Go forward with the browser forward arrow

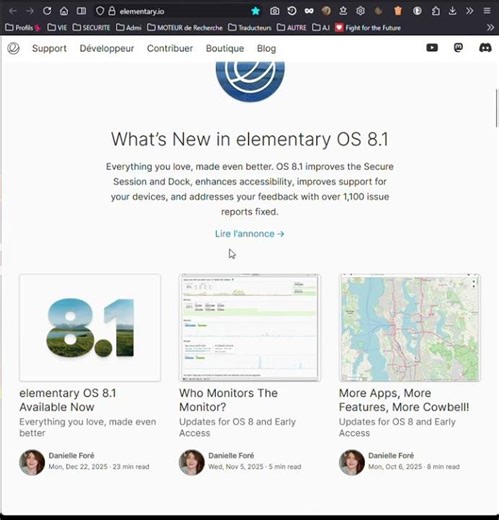click(x=30, y=11)
